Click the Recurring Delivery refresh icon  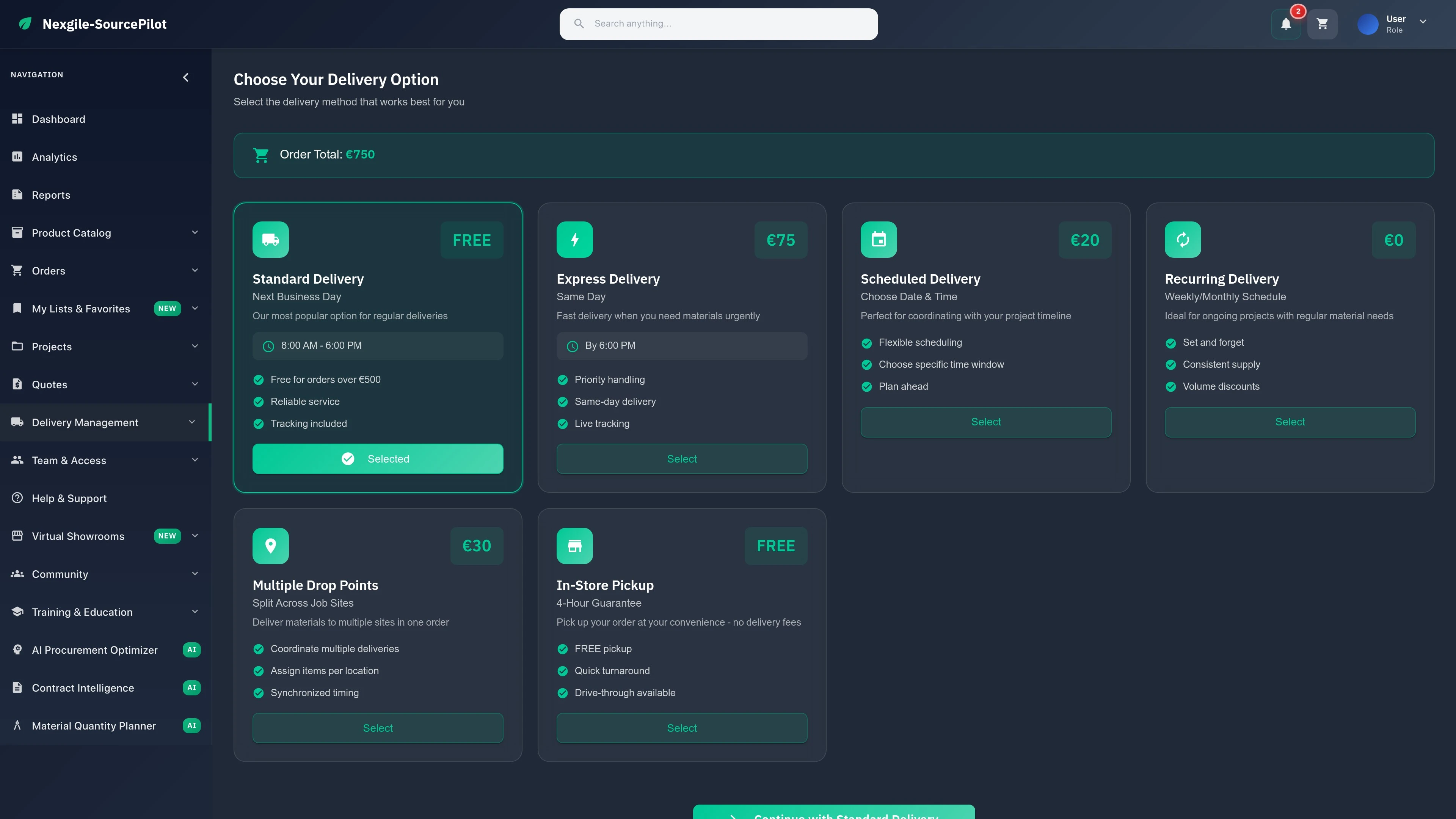click(x=1183, y=239)
